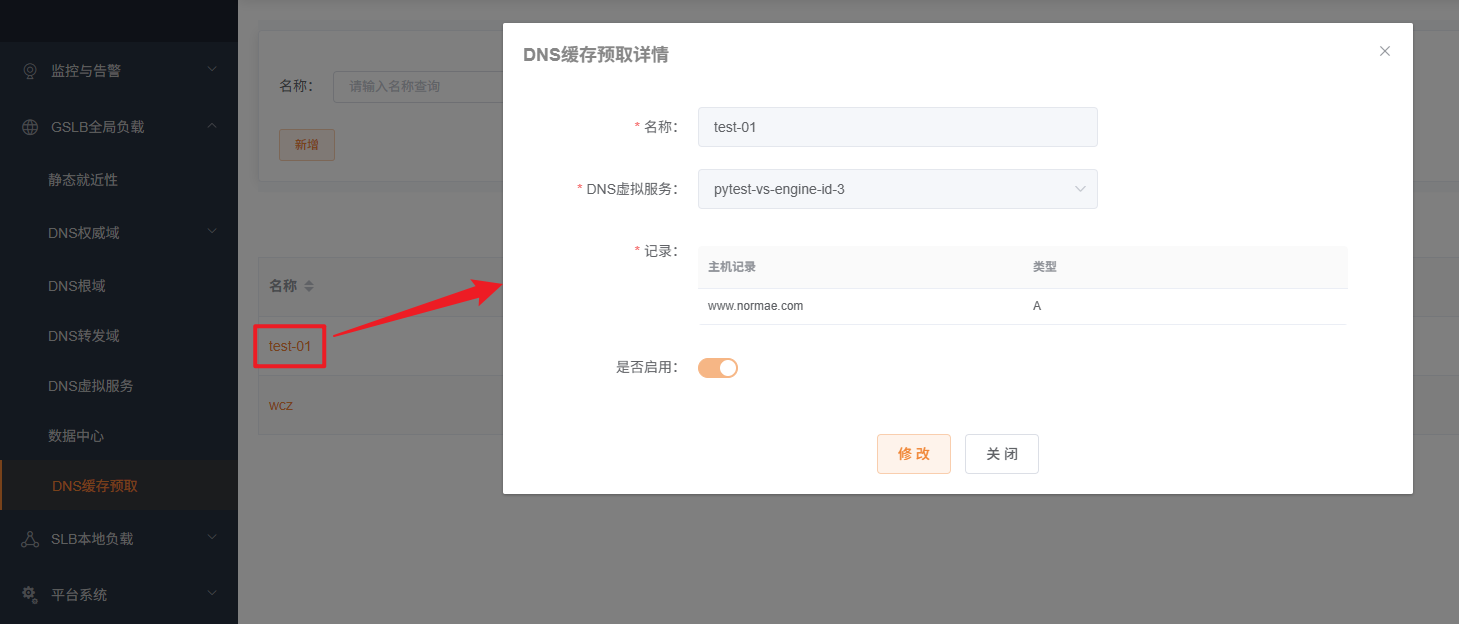Click the network icon beside SLB本地负载
The height and width of the screenshot is (624, 1459).
(30, 538)
